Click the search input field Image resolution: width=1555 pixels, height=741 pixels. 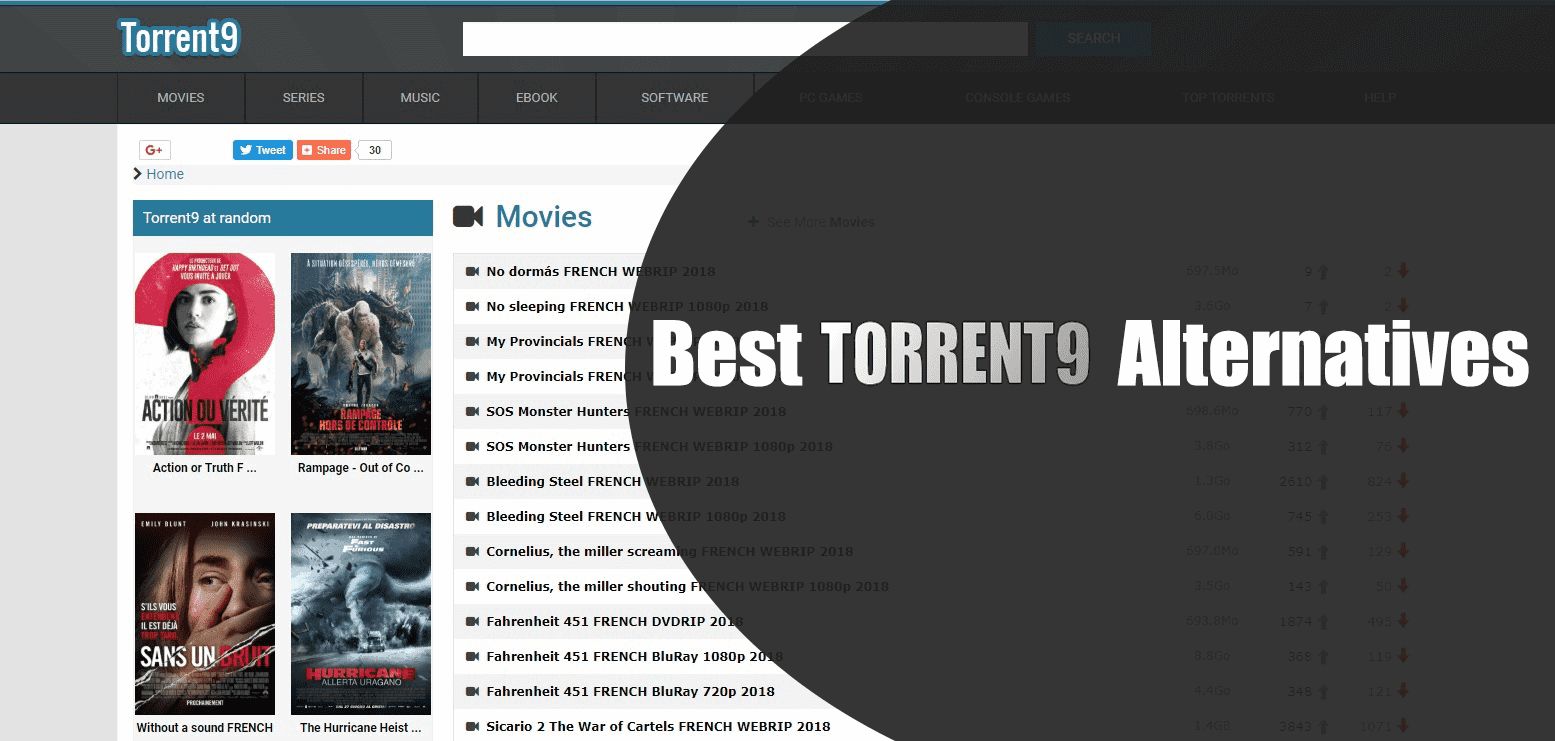tap(745, 39)
